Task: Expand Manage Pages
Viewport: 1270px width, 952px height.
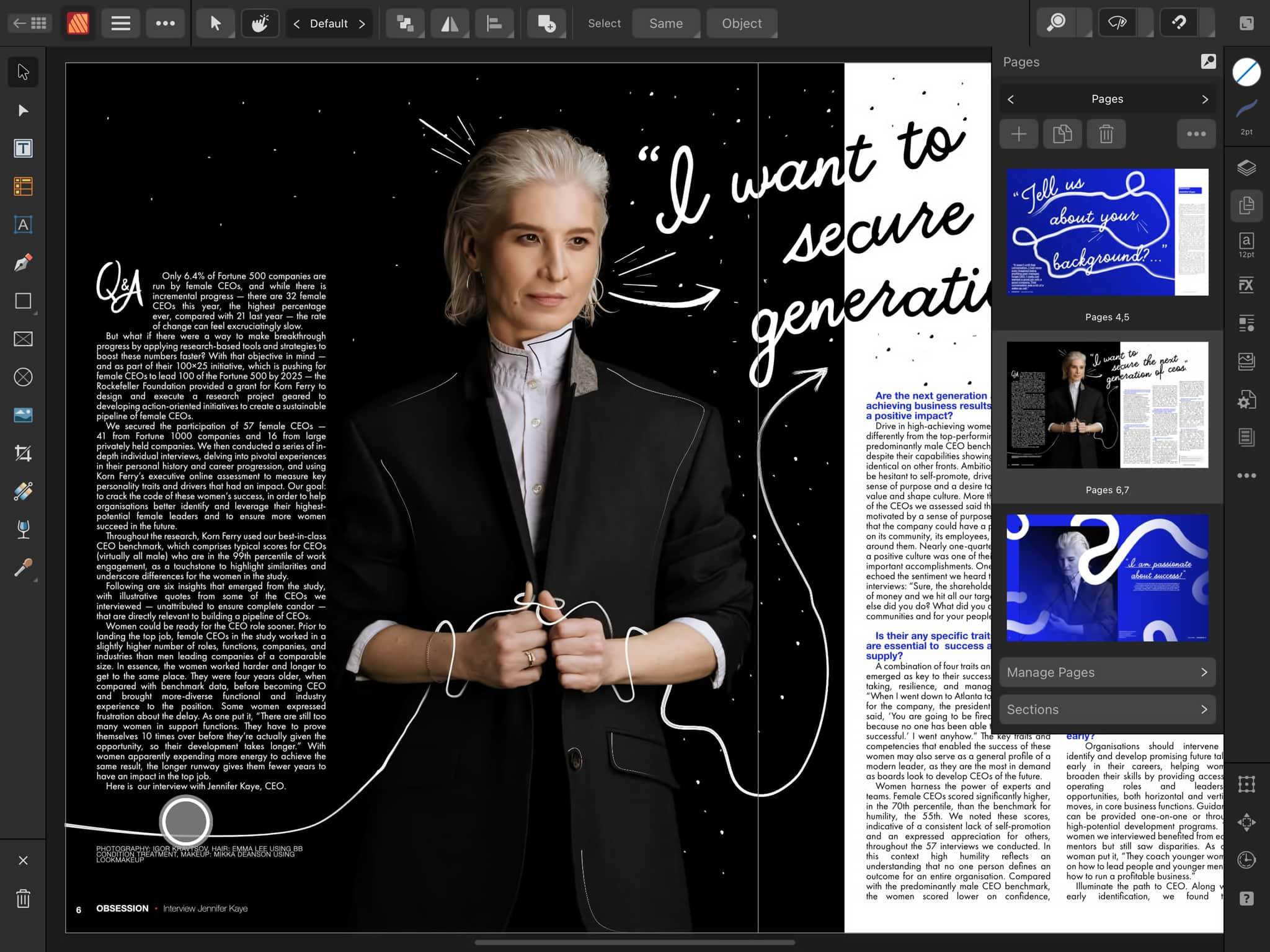Action: 1108,672
